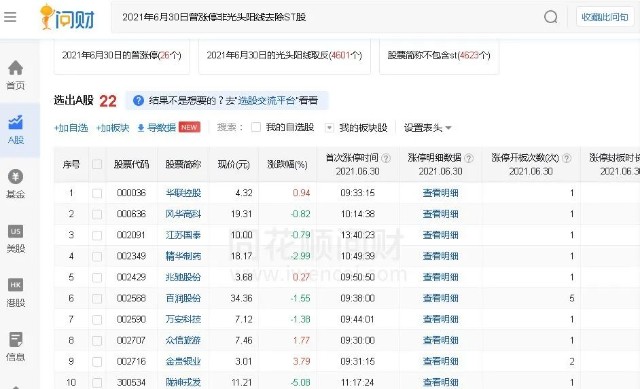This screenshot has height=389, width=640.
Task: Click price 34.36 cell
Action: click(x=241, y=298)
